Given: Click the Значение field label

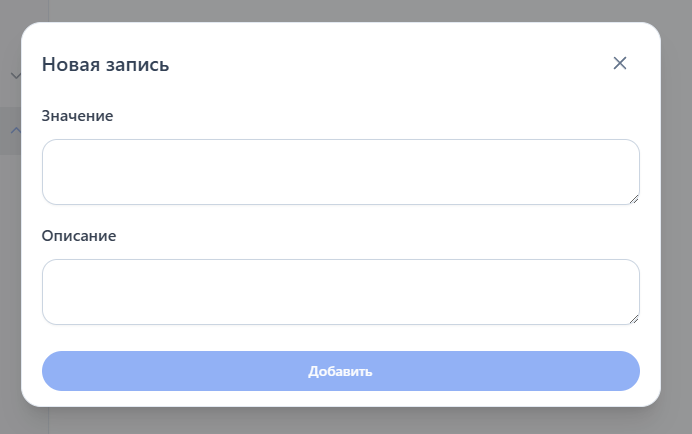Looking at the screenshot, I should (x=77, y=116).
